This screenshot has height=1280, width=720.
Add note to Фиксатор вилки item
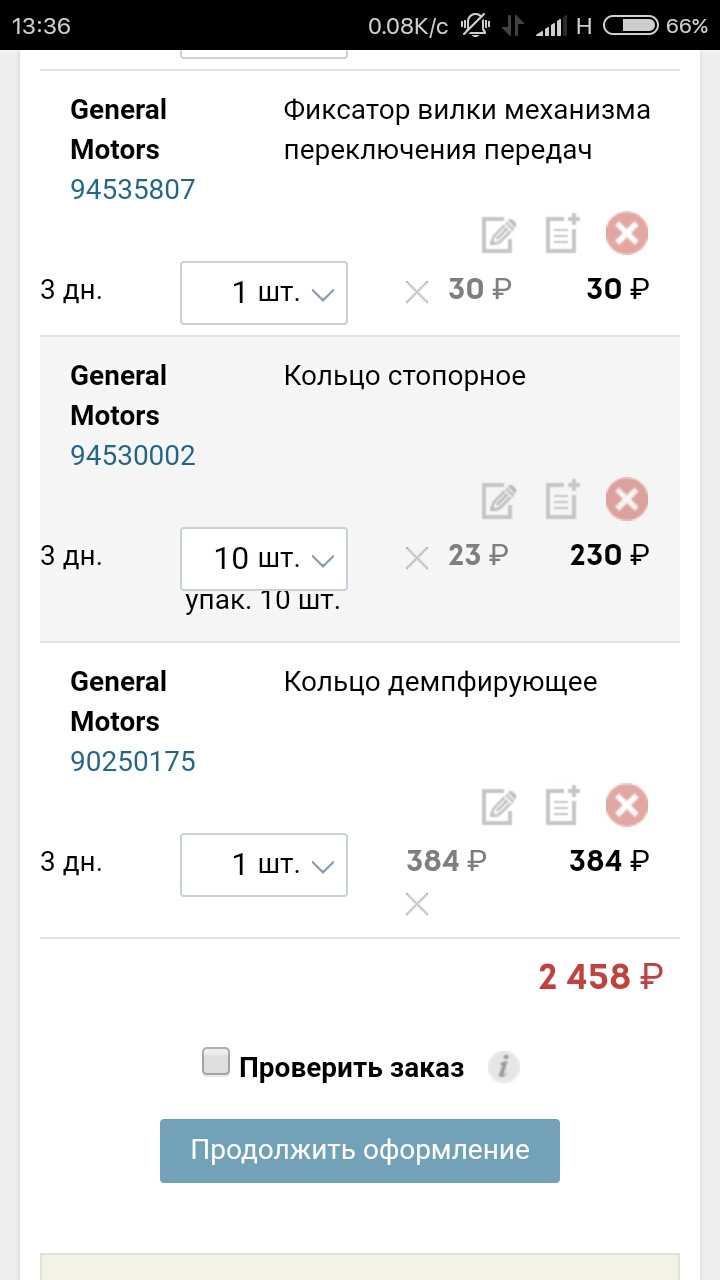point(562,236)
